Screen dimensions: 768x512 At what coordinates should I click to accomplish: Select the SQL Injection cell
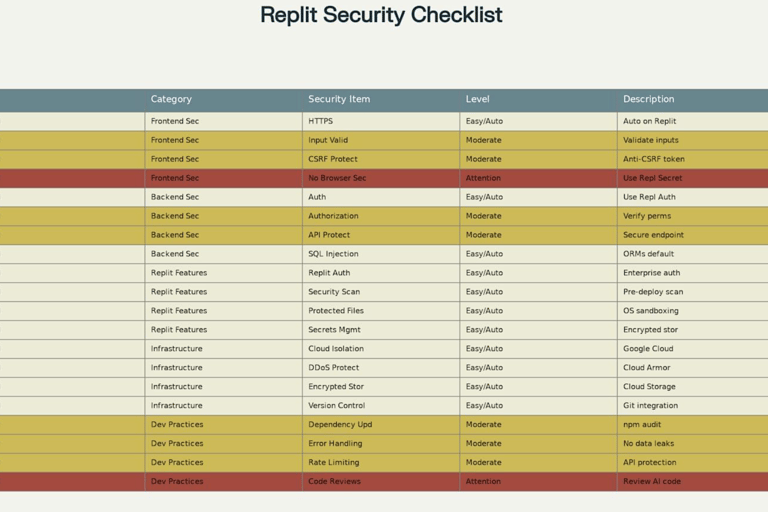click(x=381, y=254)
